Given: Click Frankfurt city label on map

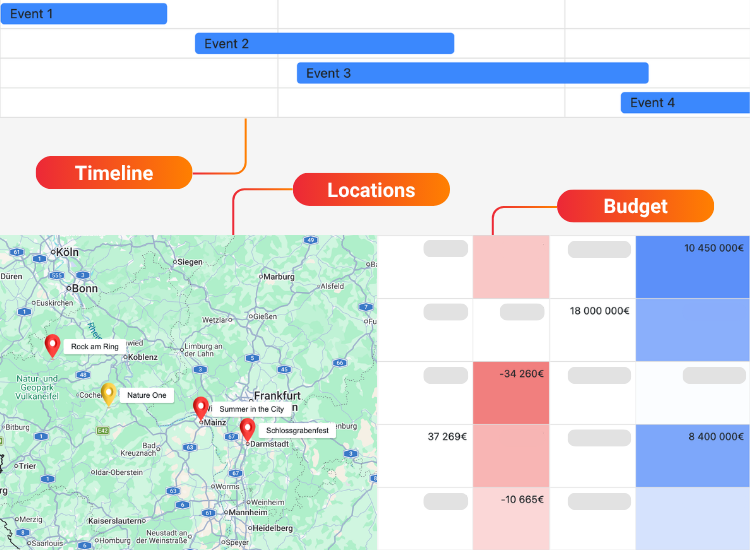Looking at the screenshot, I should pyautogui.click(x=277, y=396).
